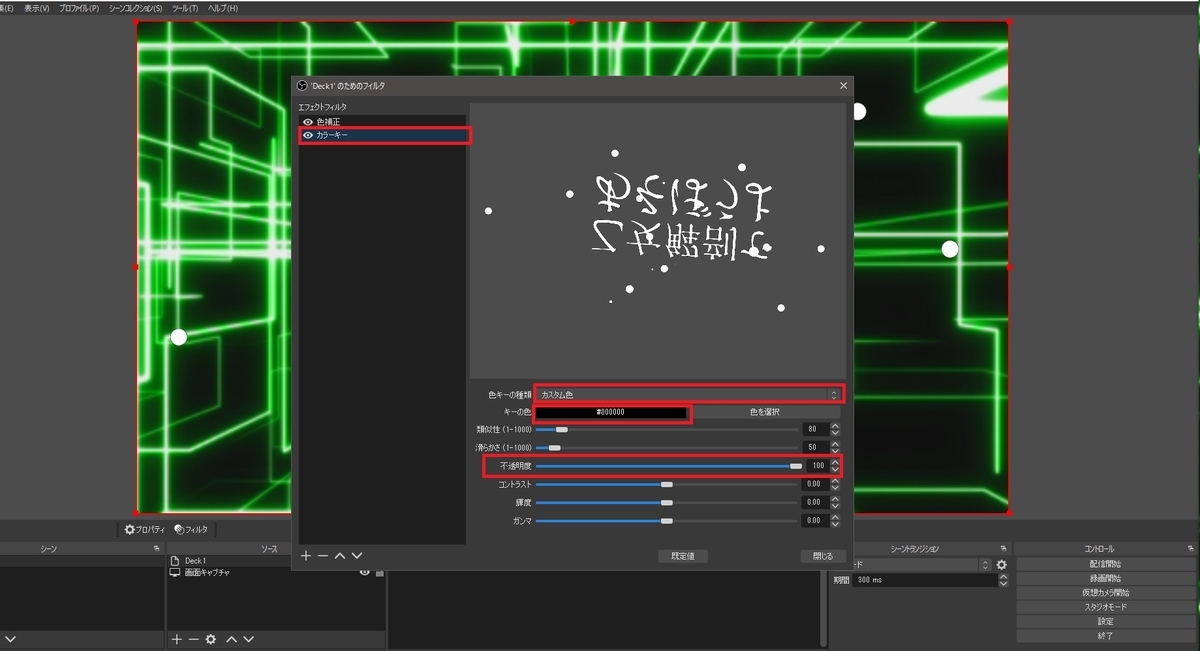Undock the シーントランジション panel with its float icon
Image resolution: width=1200 pixels, height=651 pixels.
(x=1003, y=549)
